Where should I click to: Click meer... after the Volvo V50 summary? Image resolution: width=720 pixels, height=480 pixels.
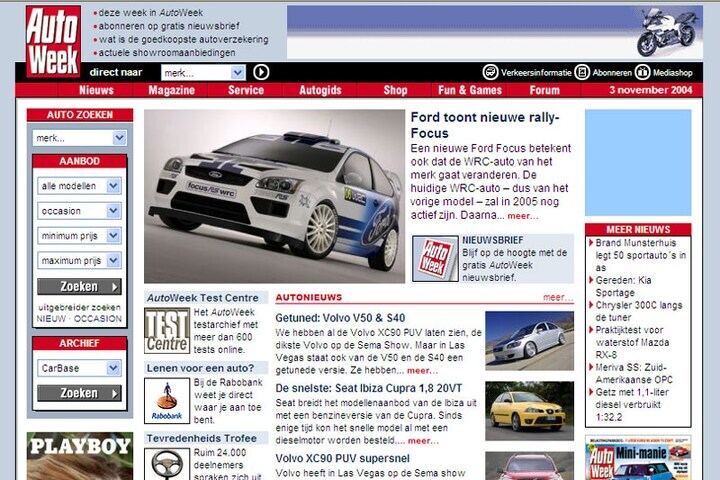click(422, 370)
